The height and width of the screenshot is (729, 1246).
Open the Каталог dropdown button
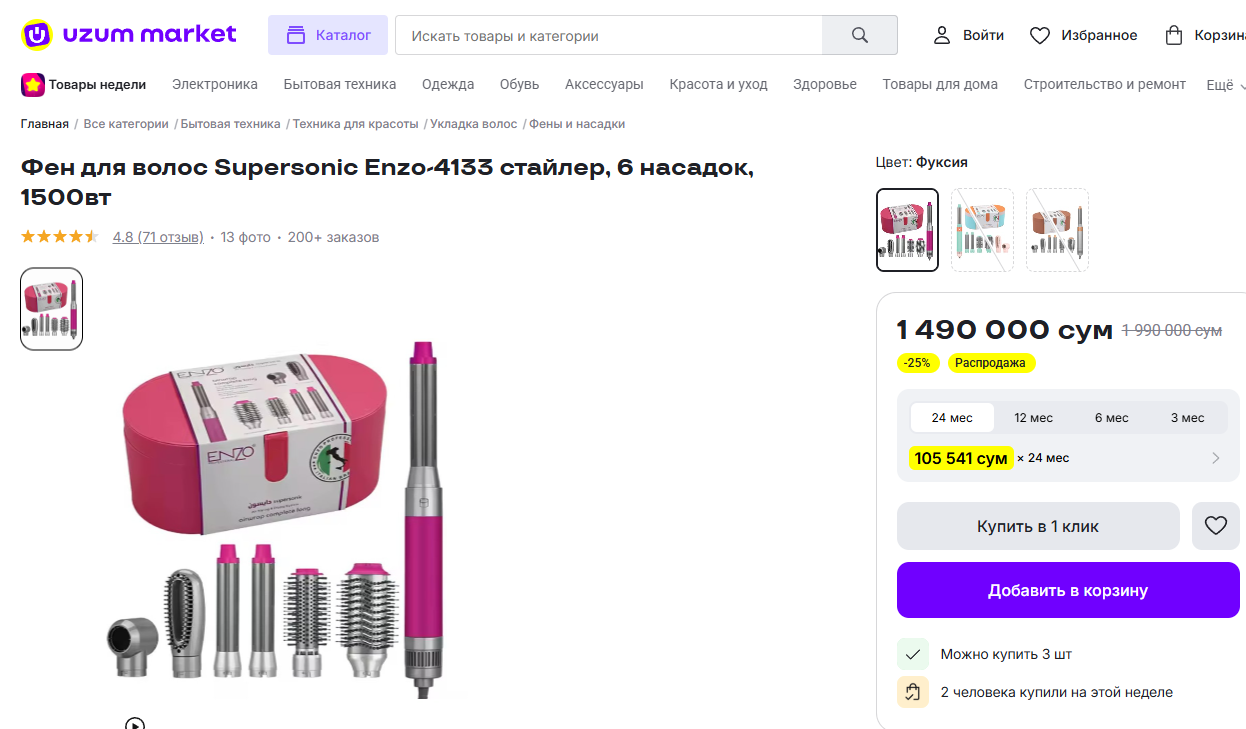327,35
